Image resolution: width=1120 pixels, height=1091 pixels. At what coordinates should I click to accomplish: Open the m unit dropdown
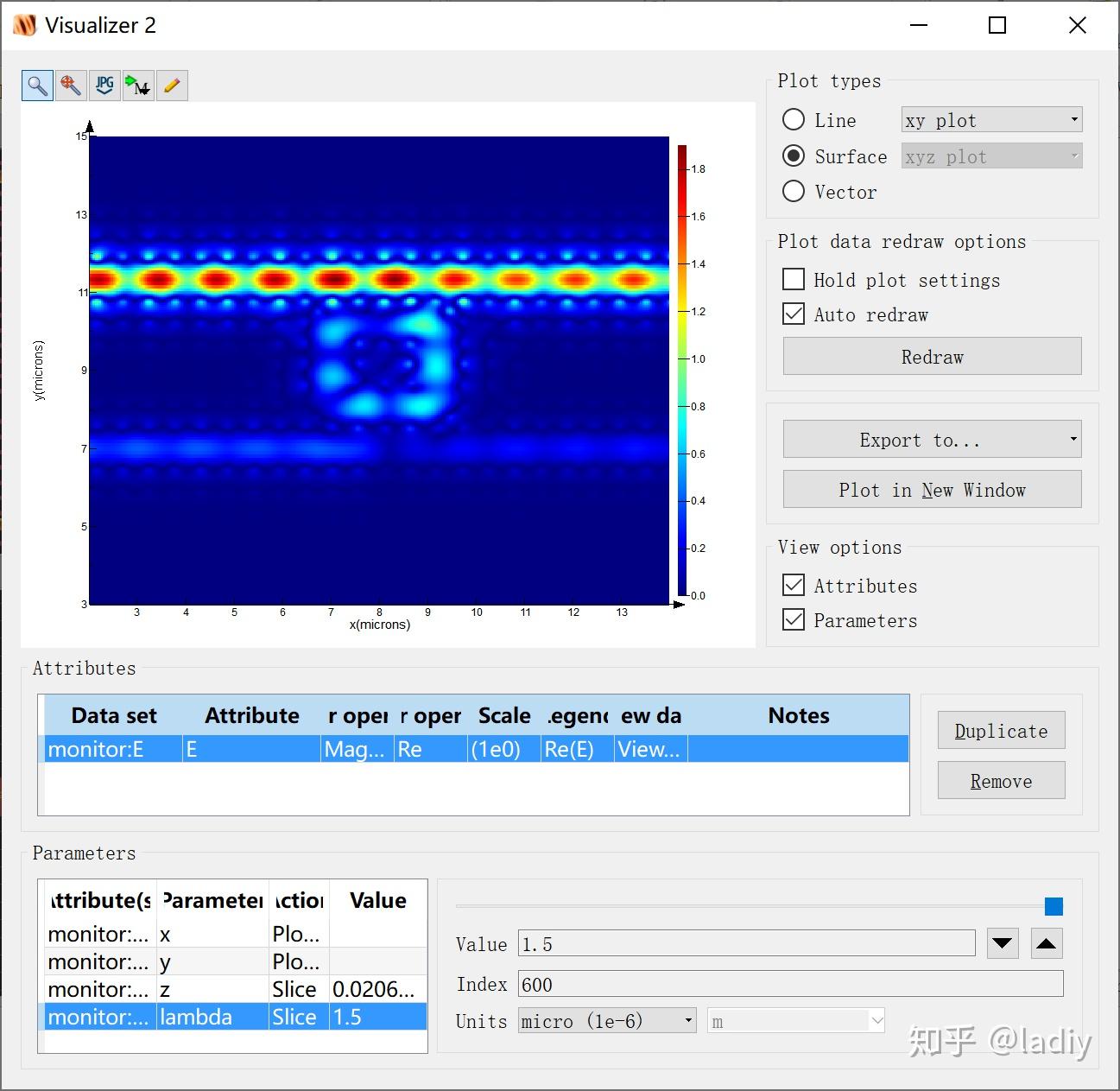tap(796, 1021)
